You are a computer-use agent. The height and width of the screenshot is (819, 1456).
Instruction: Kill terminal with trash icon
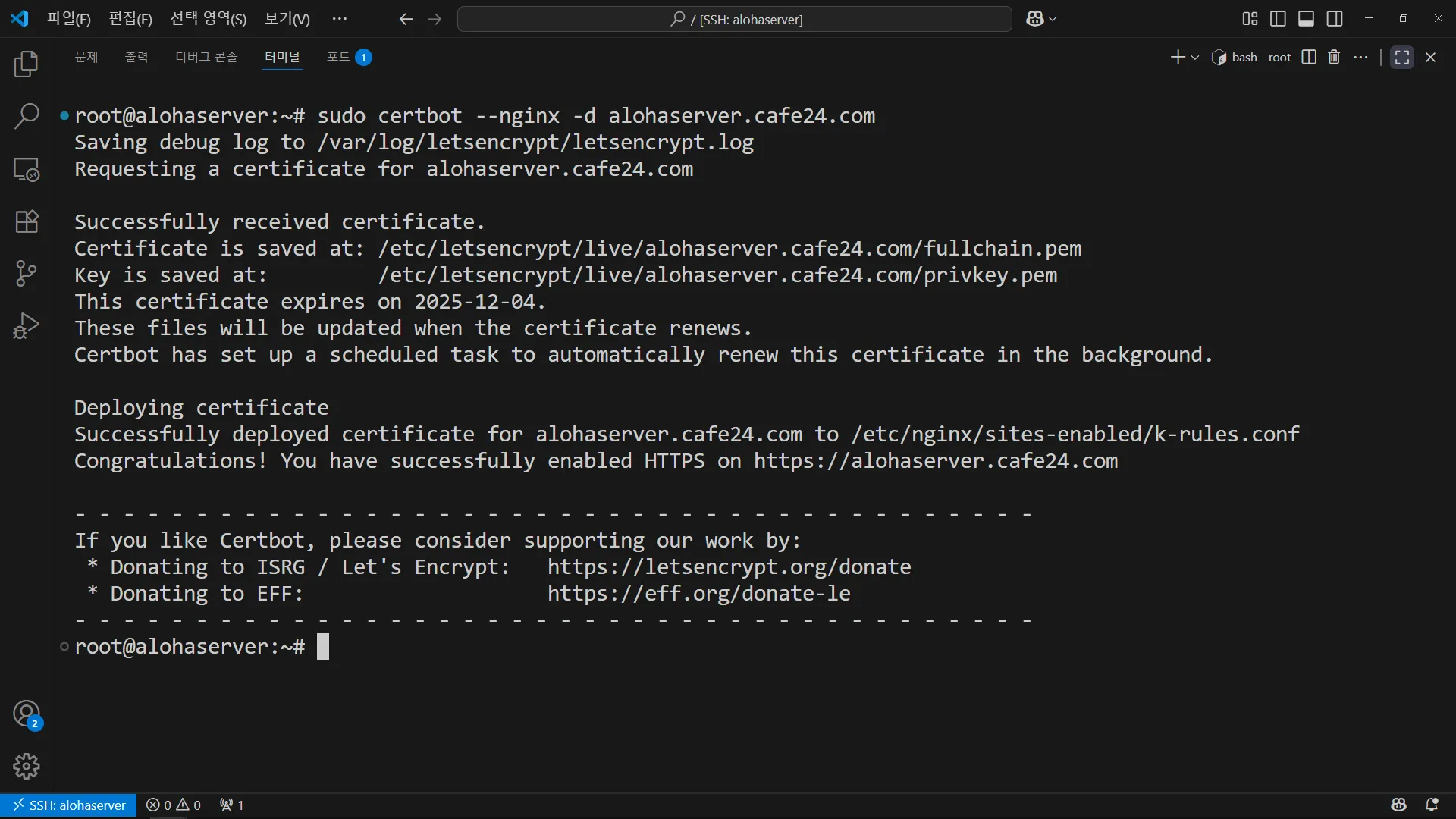pos(1334,57)
